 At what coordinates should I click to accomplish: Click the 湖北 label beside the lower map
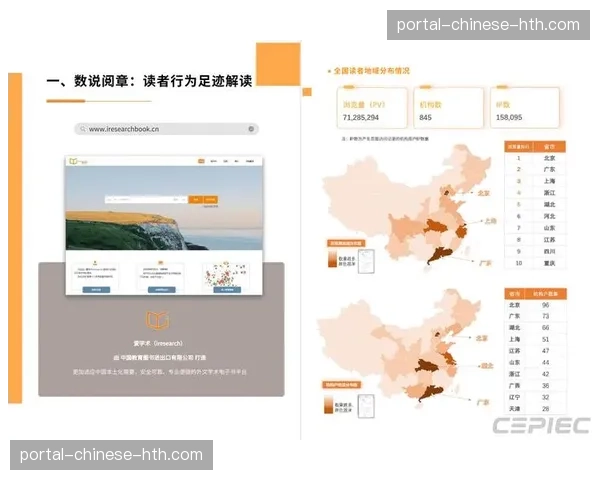[x=487, y=366]
